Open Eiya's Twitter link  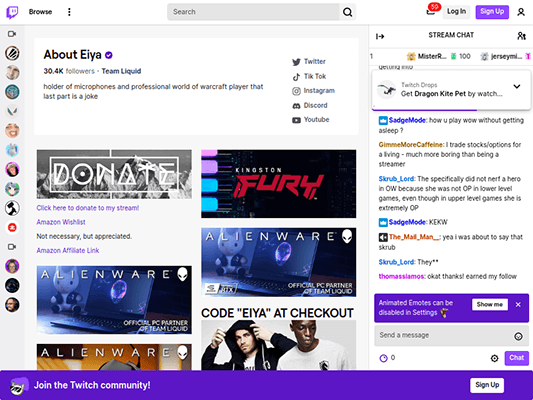[x=309, y=62]
